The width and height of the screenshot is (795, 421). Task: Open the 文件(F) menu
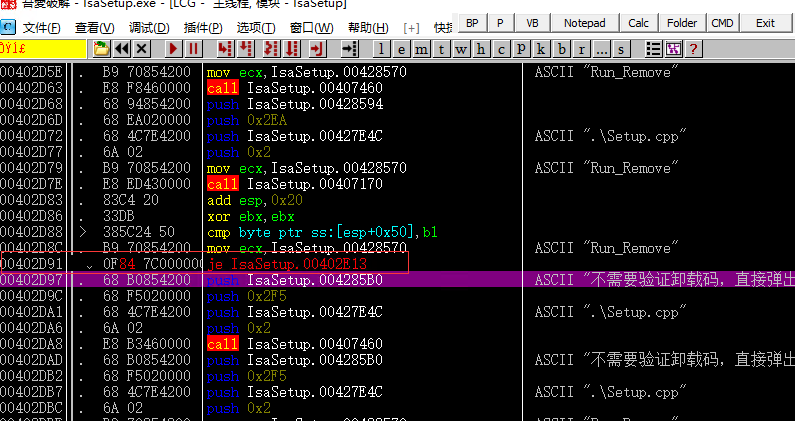pyautogui.click(x=41, y=27)
